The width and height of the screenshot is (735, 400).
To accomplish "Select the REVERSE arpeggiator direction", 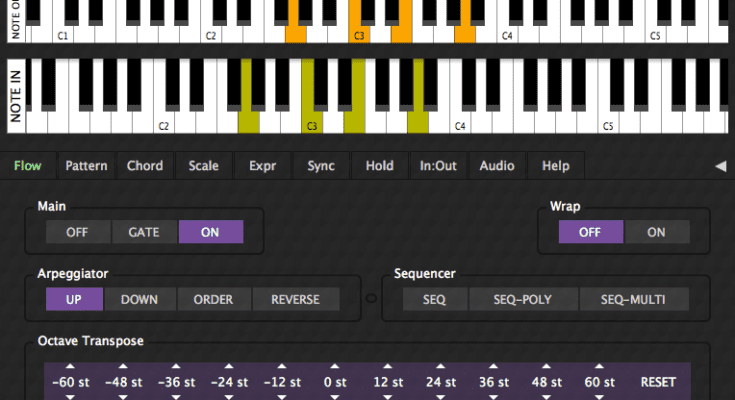I will pos(295,299).
